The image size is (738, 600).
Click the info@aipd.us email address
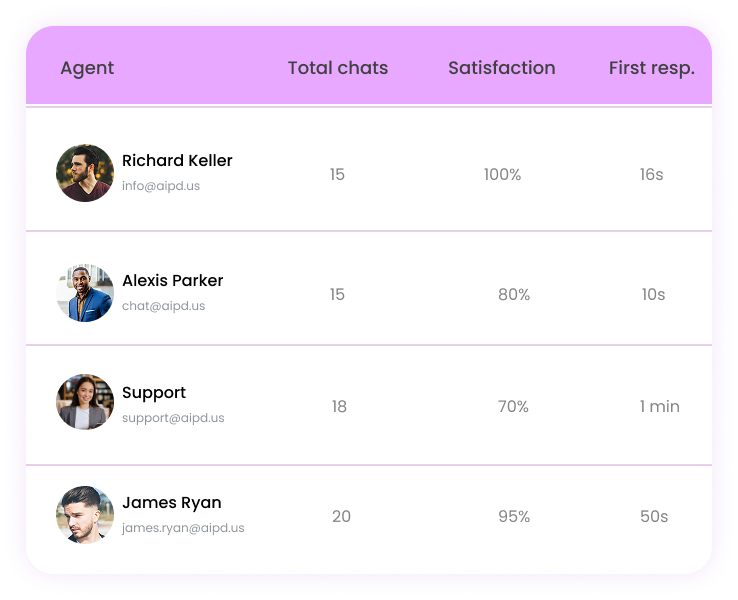click(161, 186)
